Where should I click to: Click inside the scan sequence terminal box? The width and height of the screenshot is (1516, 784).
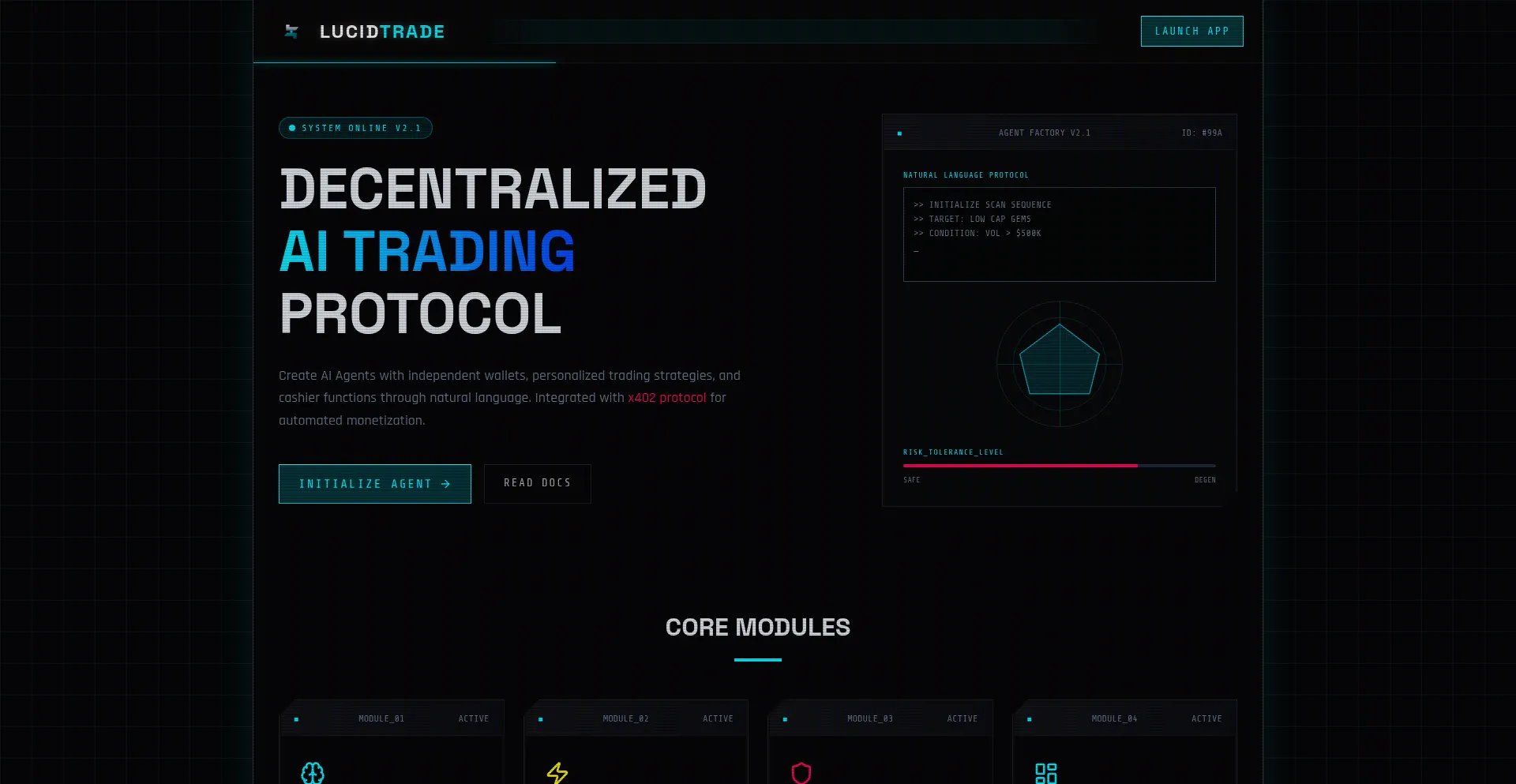coord(1059,234)
